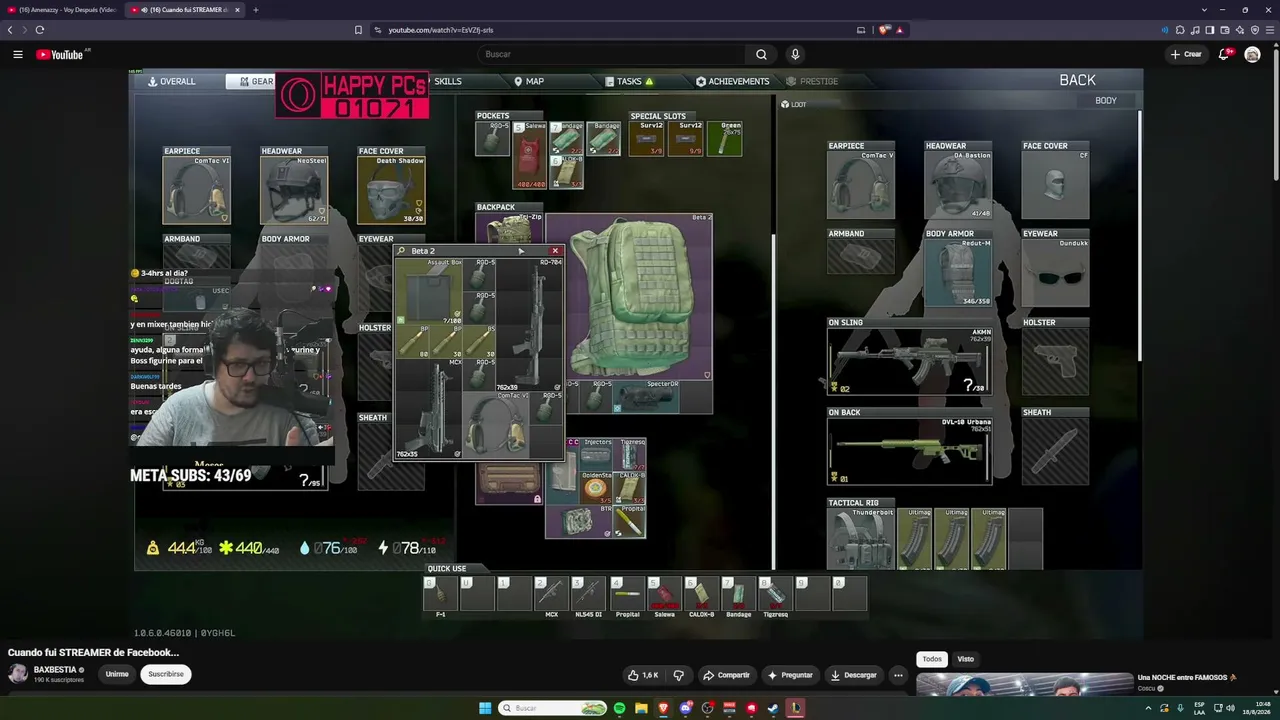1280x720 pixels.
Task: Share the video using Compartir
Action: click(x=726, y=675)
